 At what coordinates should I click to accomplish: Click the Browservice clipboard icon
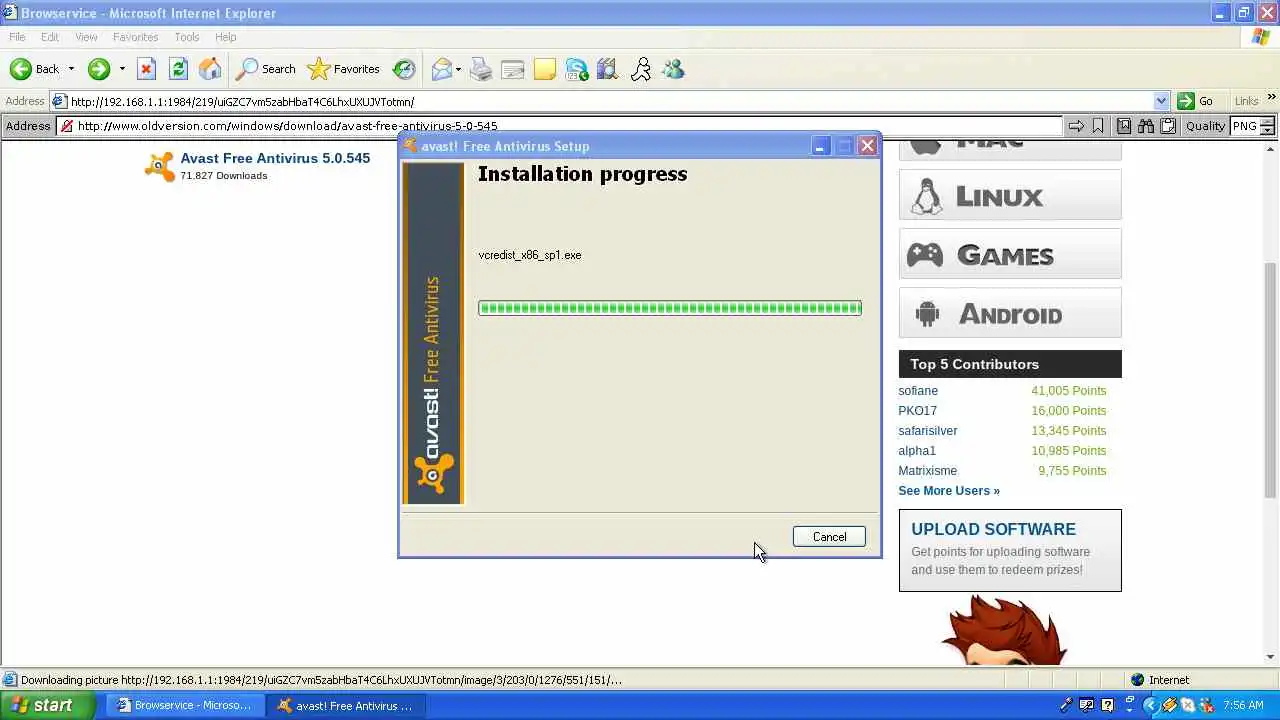[1168, 126]
